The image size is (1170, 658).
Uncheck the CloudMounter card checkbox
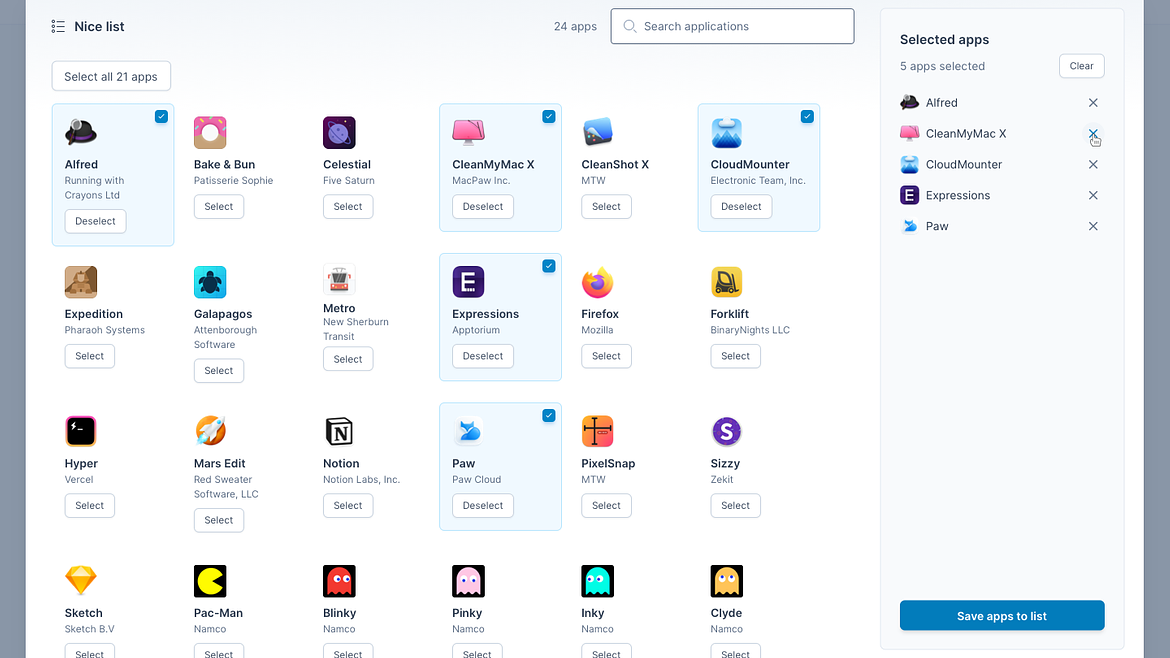807,116
